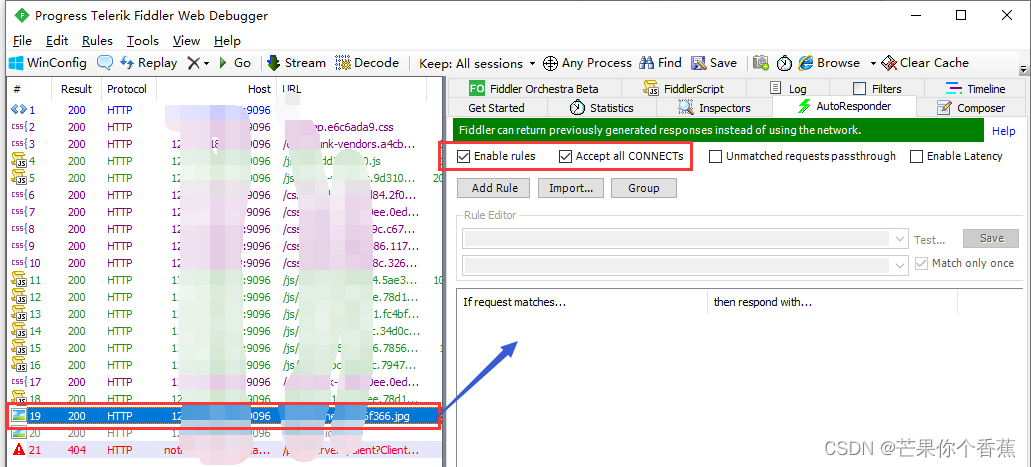
Task: Open the Help menu
Action: 228,41
